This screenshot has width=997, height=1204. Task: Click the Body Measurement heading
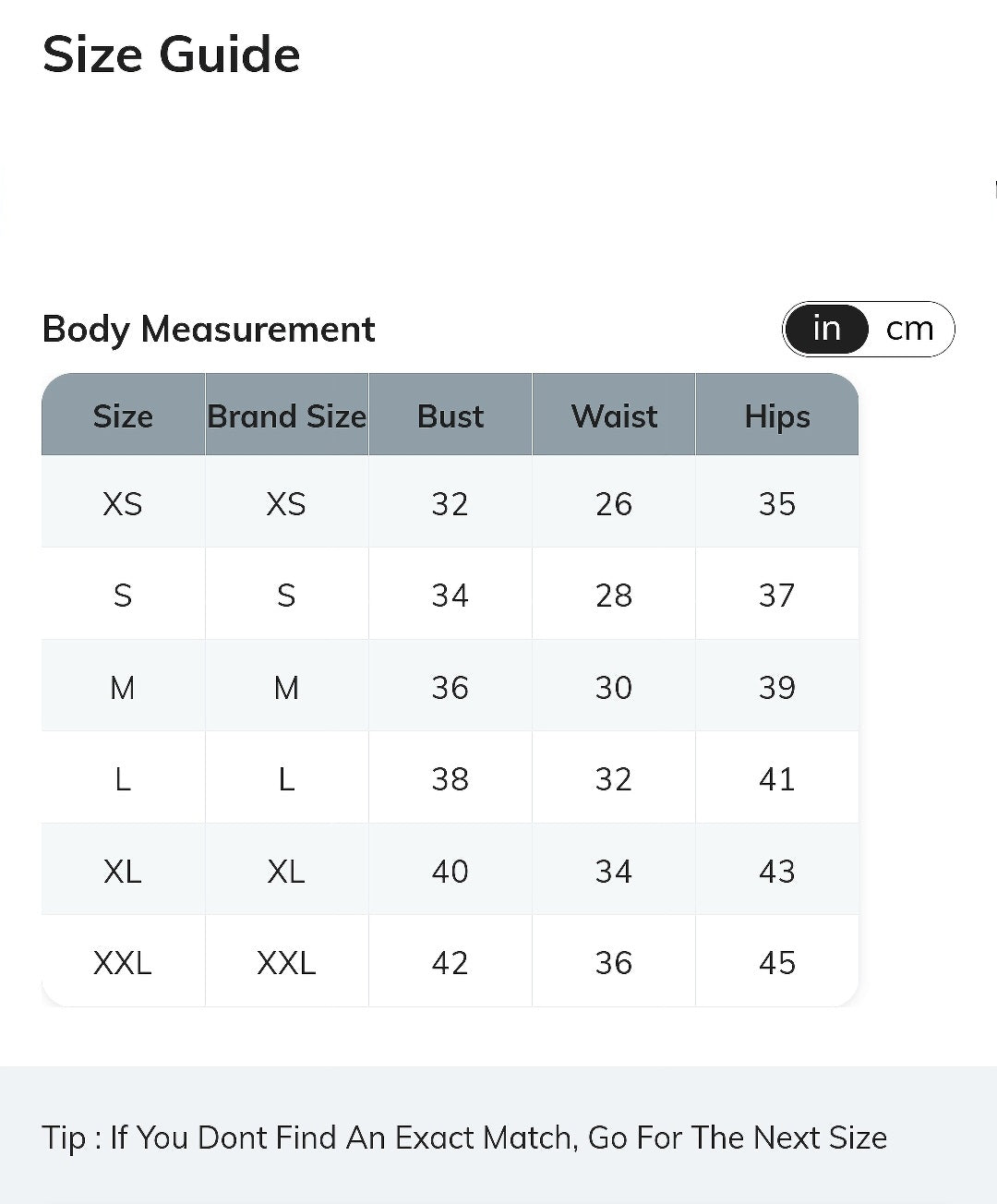(x=209, y=329)
